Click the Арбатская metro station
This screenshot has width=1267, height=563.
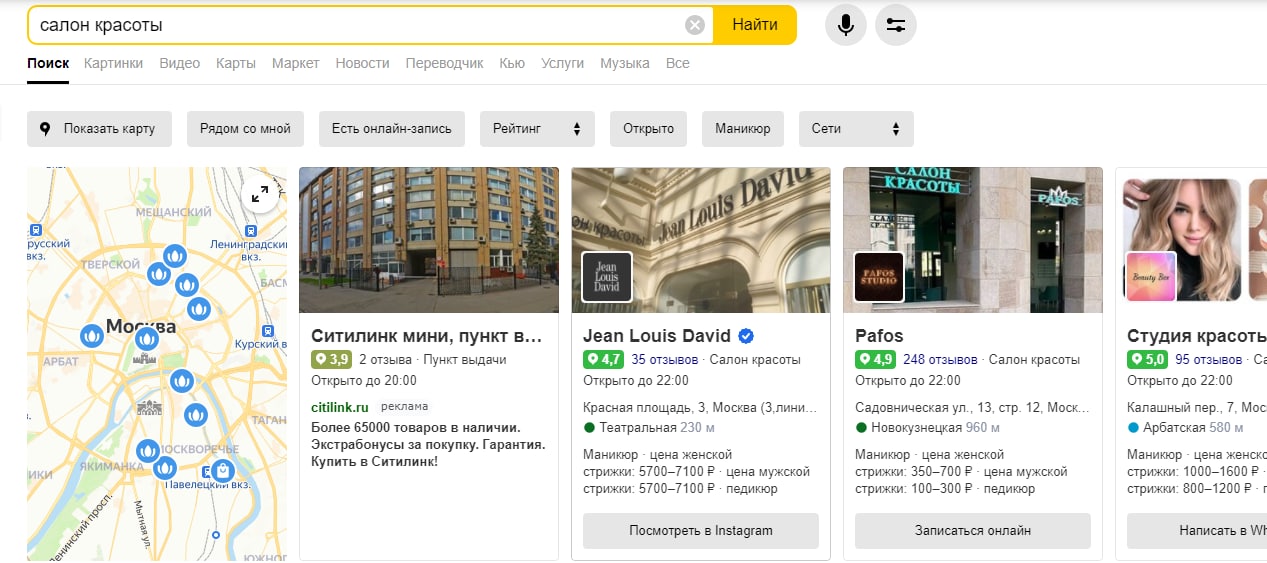[1174, 427]
